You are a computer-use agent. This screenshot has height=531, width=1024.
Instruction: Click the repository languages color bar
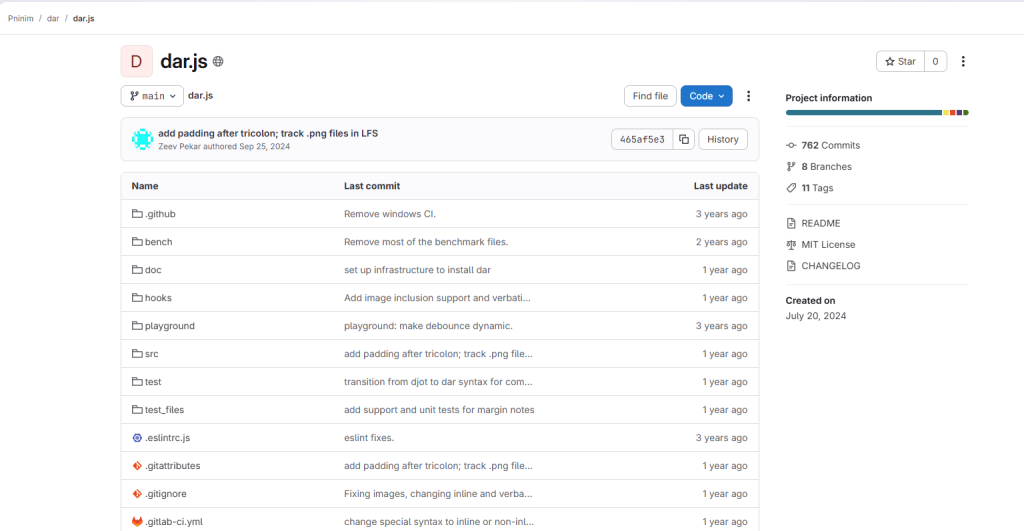pyautogui.click(x=876, y=113)
